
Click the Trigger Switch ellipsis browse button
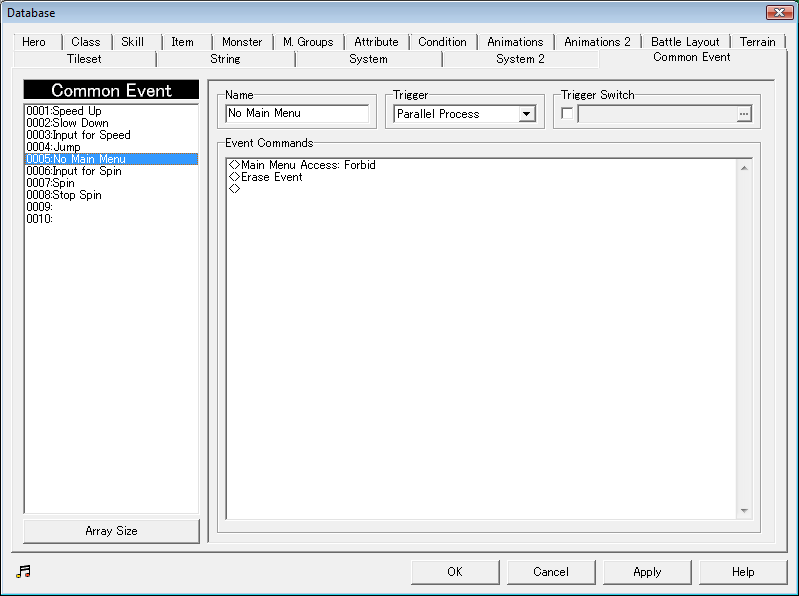tap(743, 114)
